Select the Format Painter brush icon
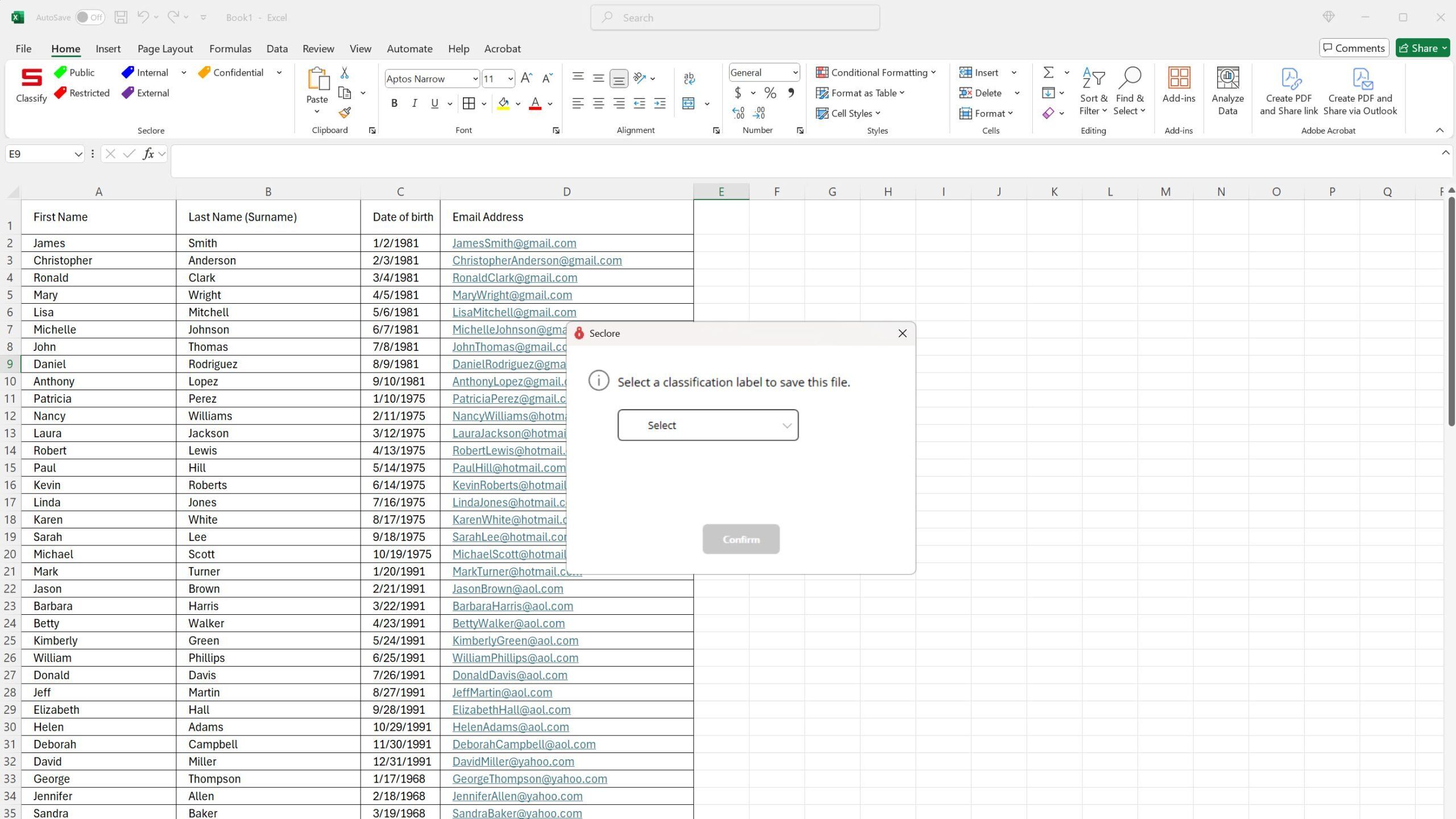The height and width of the screenshot is (819, 1456). pos(345,113)
